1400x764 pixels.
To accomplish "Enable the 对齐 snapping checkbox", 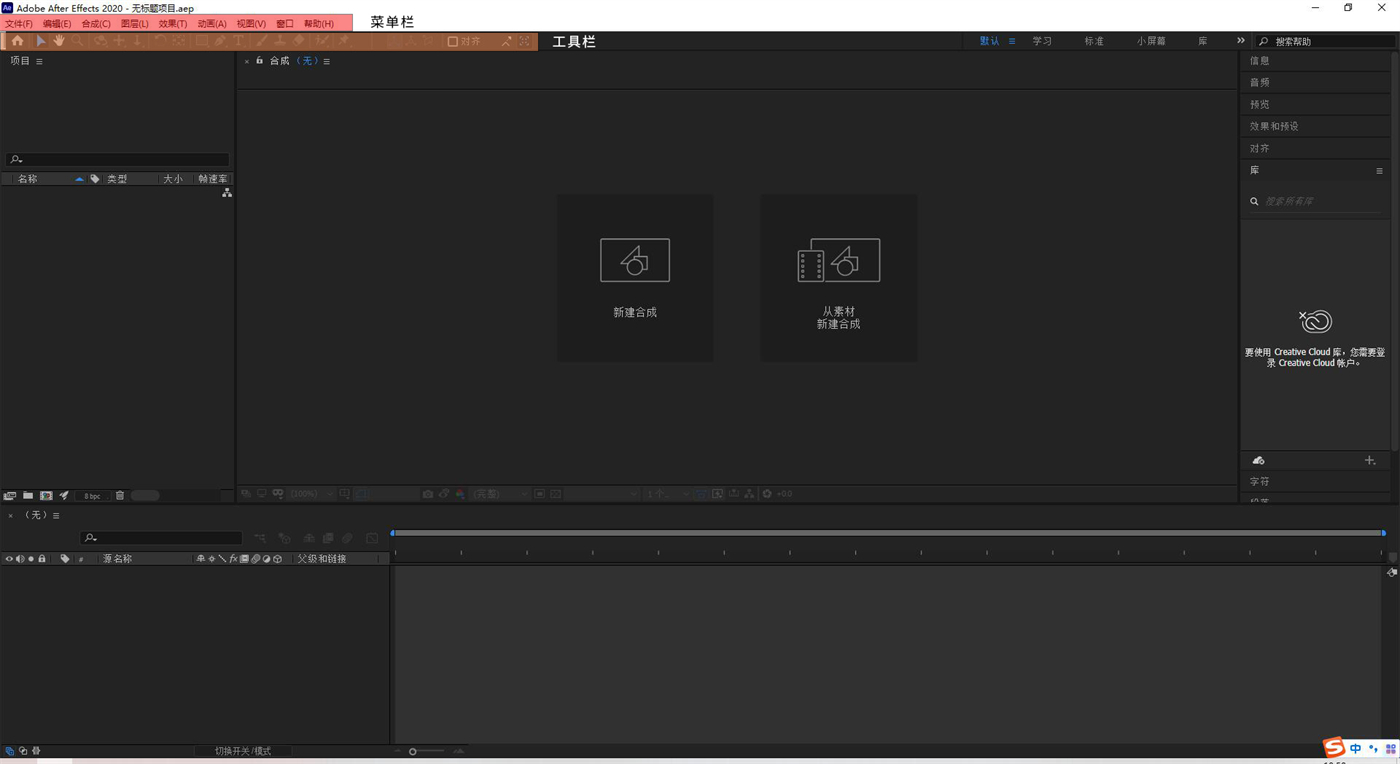I will pos(453,42).
